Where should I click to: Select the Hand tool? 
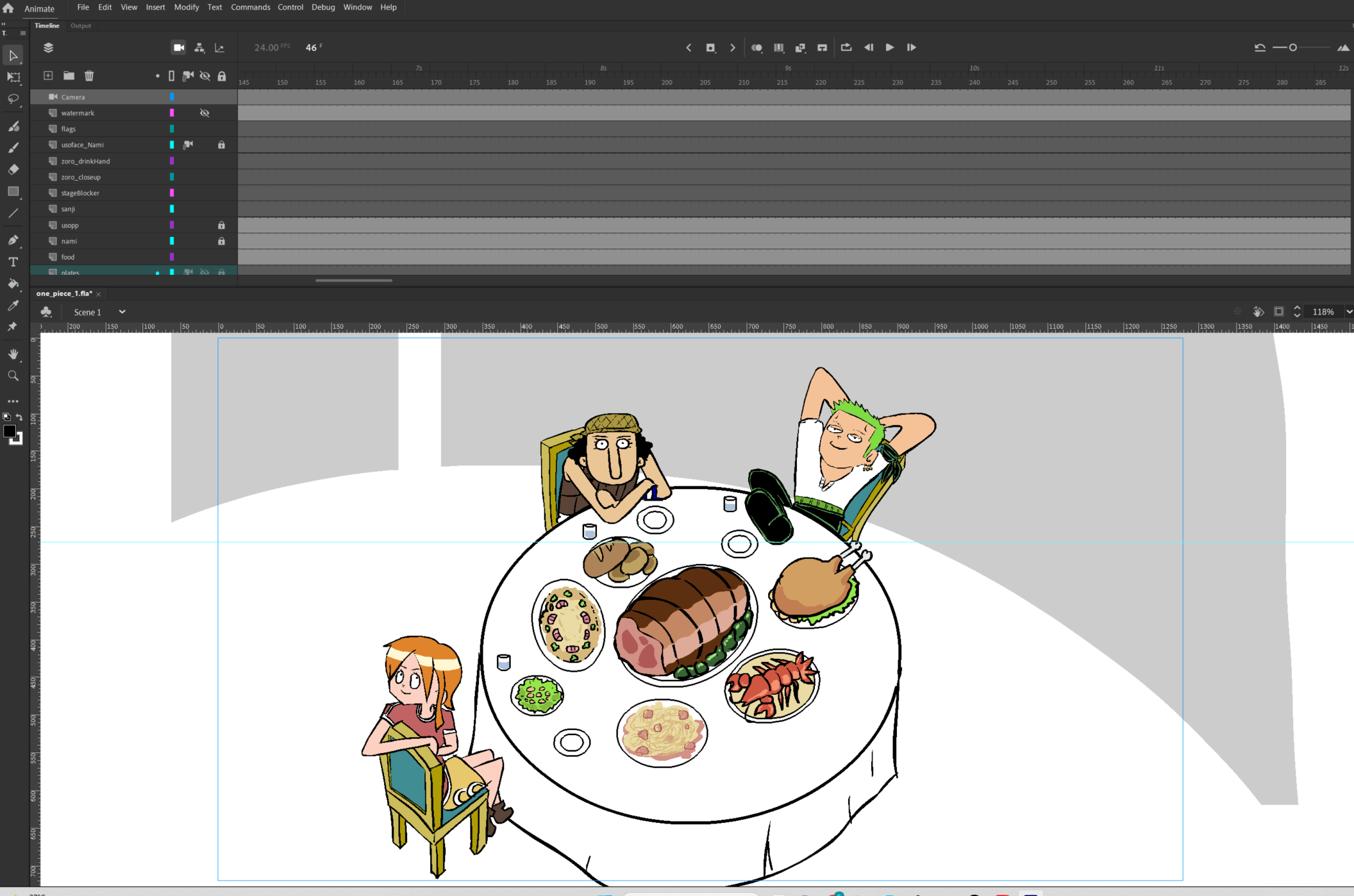13,354
